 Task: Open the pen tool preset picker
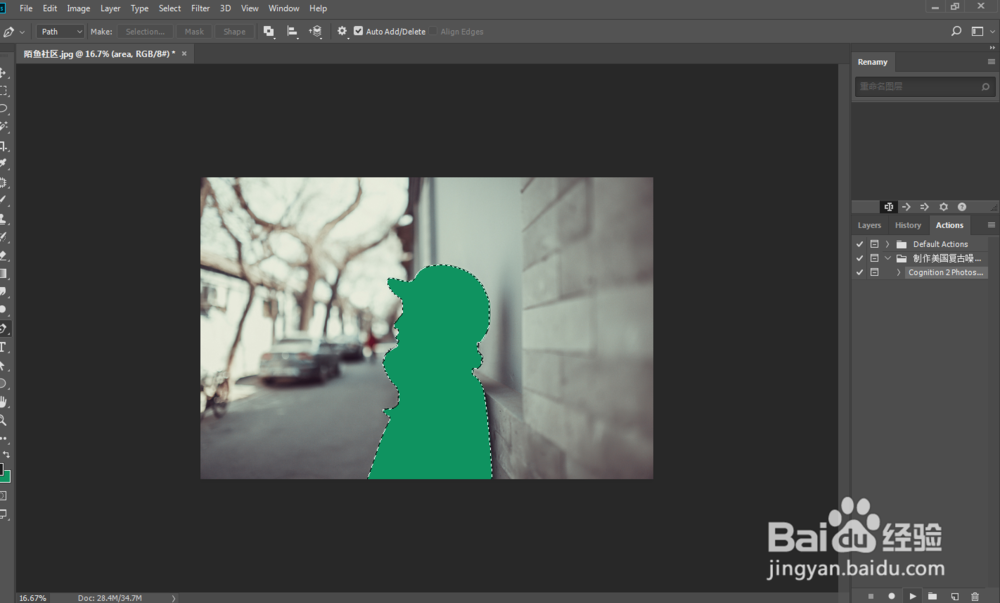(x=22, y=32)
